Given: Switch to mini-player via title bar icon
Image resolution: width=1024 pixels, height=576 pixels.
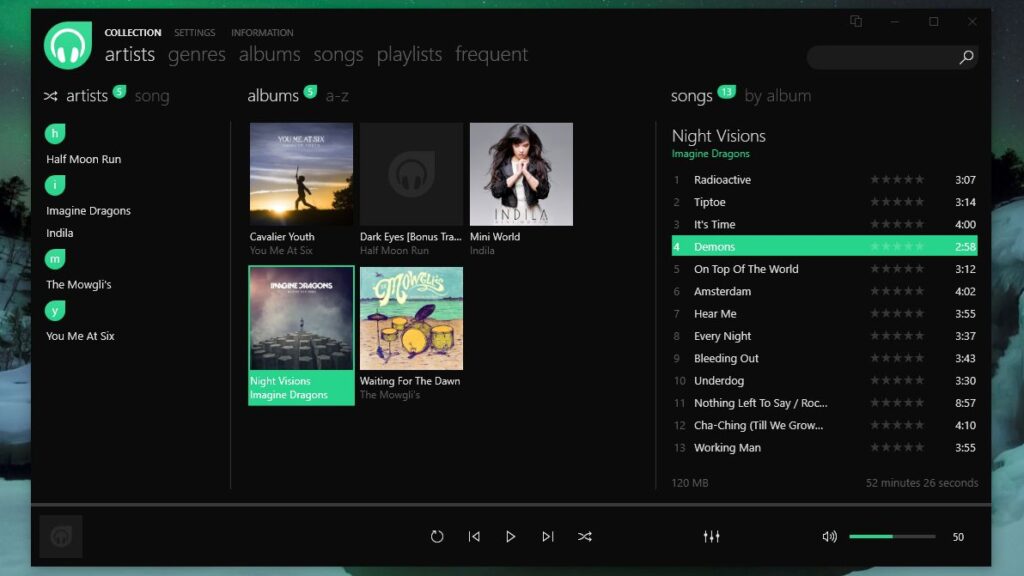Looking at the screenshot, I should click(856, 20).
